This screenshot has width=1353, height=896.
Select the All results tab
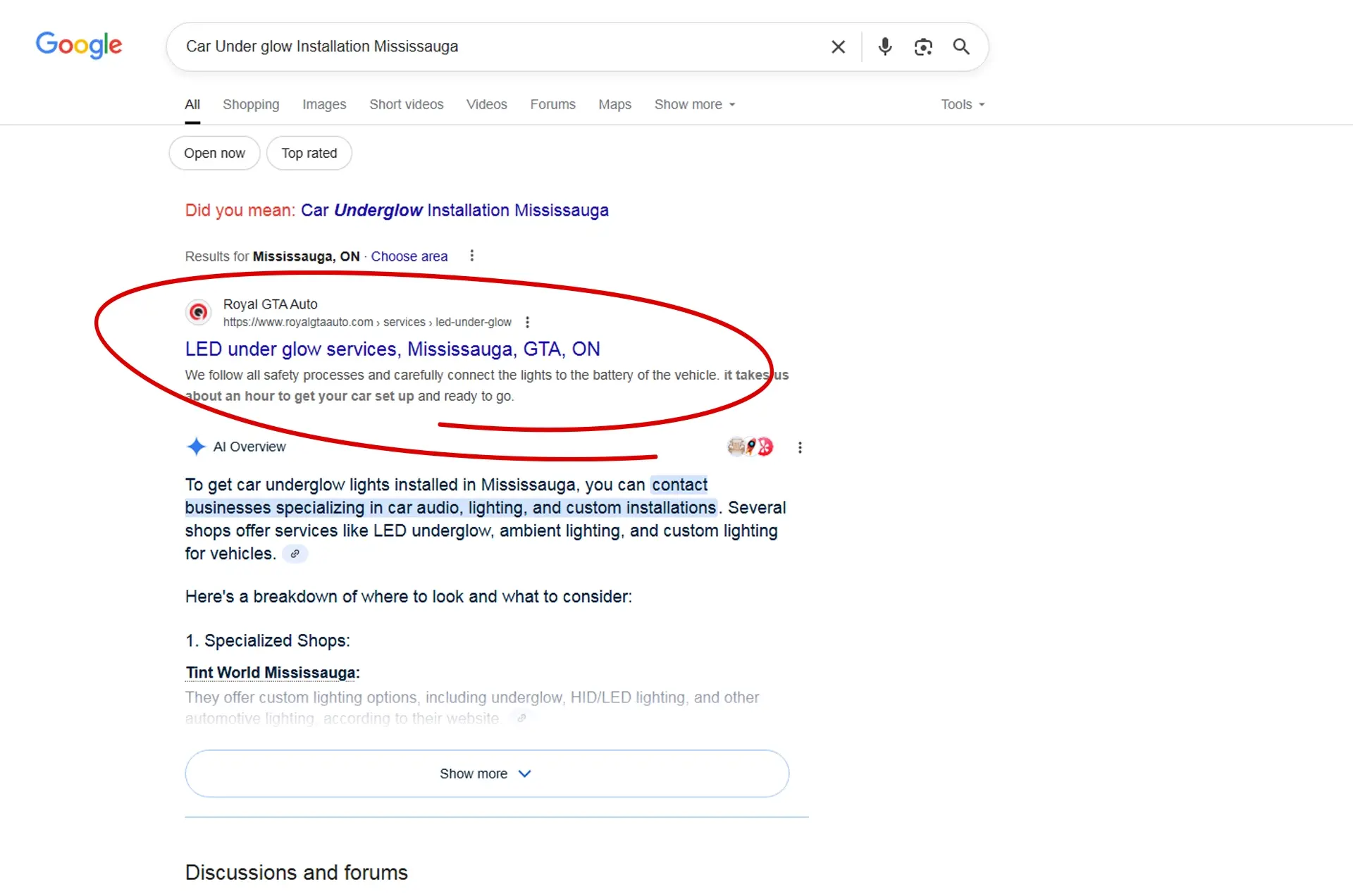[x=192, y=104]
